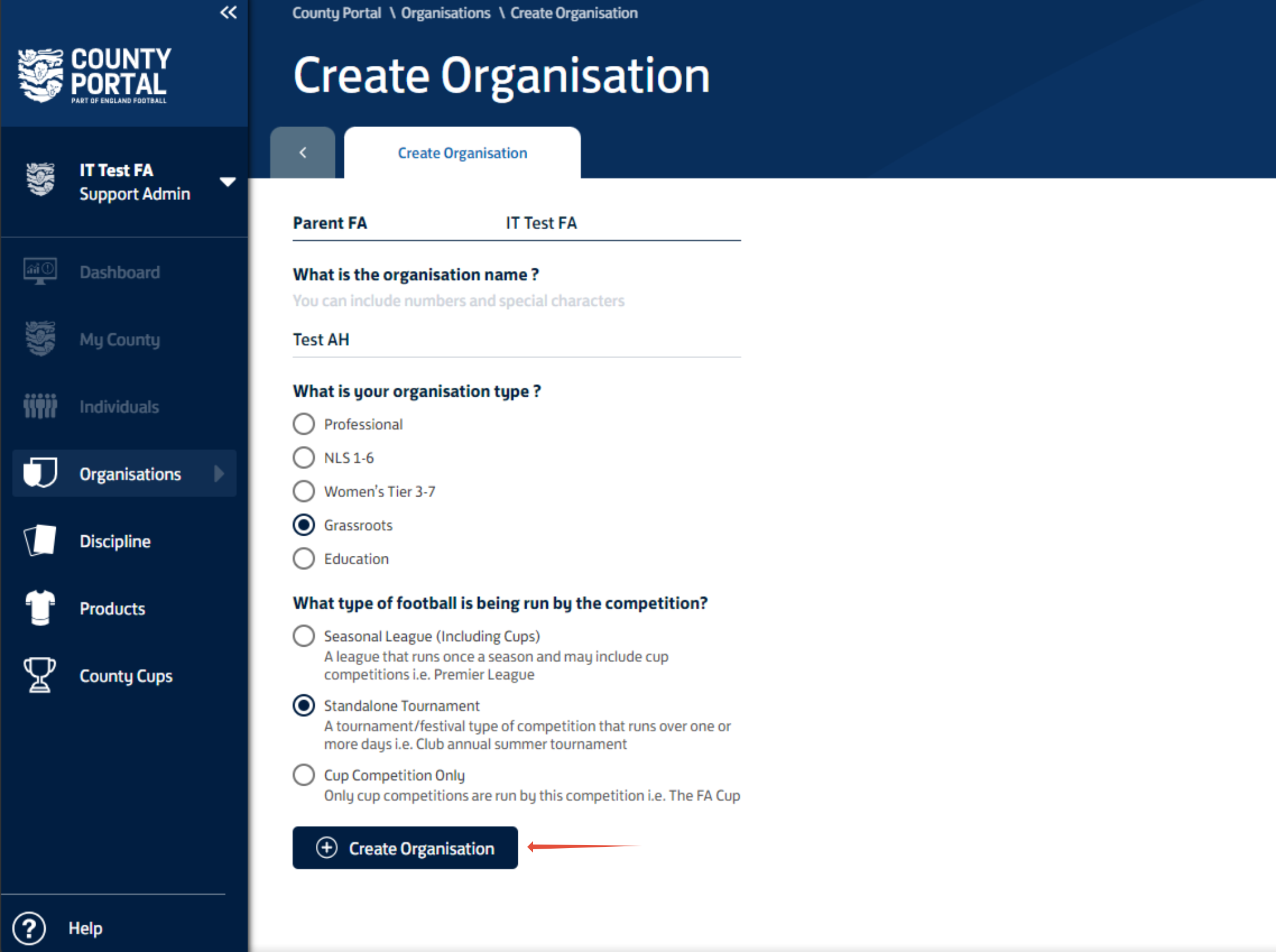The width and height of the screenshot is (1276, 952).
Task: Open the Organisations breadcrumb link
Action: (x=445, y=13)
